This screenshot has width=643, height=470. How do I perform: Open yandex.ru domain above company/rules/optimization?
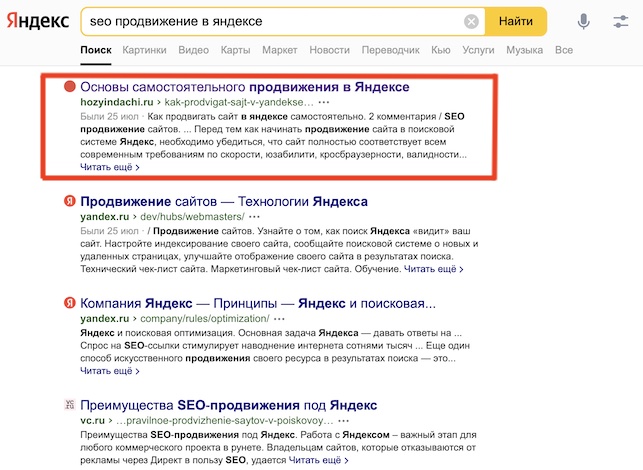pos(105,319)
